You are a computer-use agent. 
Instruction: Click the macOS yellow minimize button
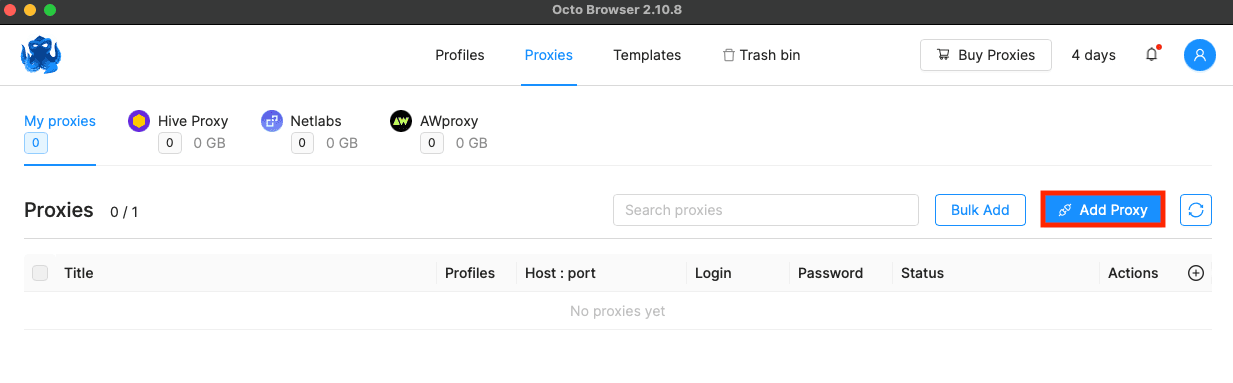(30, 10)
